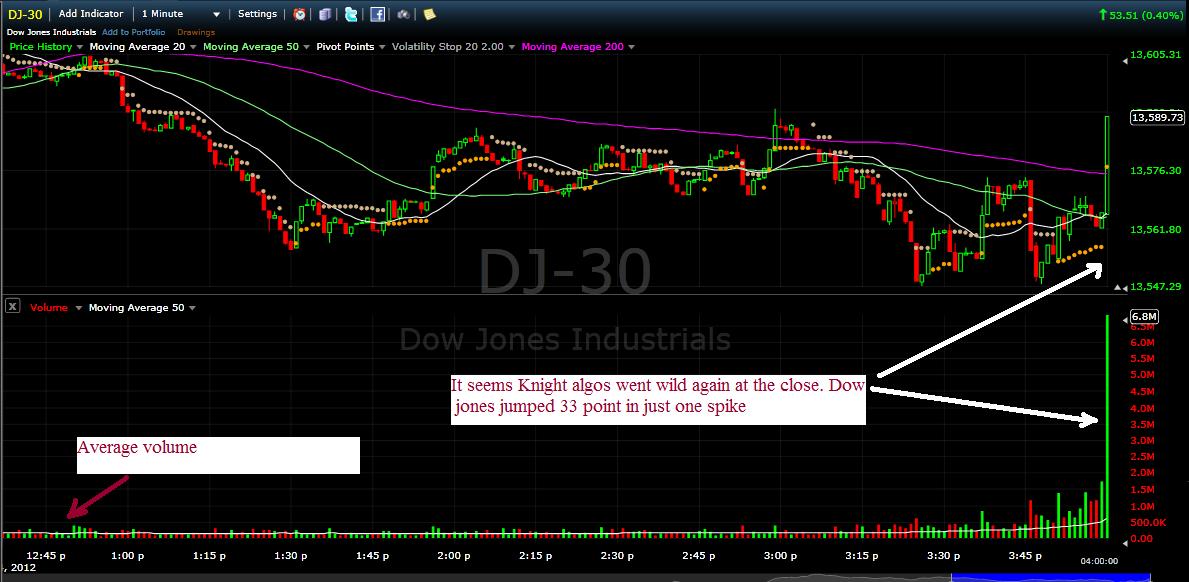This screenshot has width=1189, height=582.
Task: Open the Add Indicator menu
Action: tap(91, 13)
